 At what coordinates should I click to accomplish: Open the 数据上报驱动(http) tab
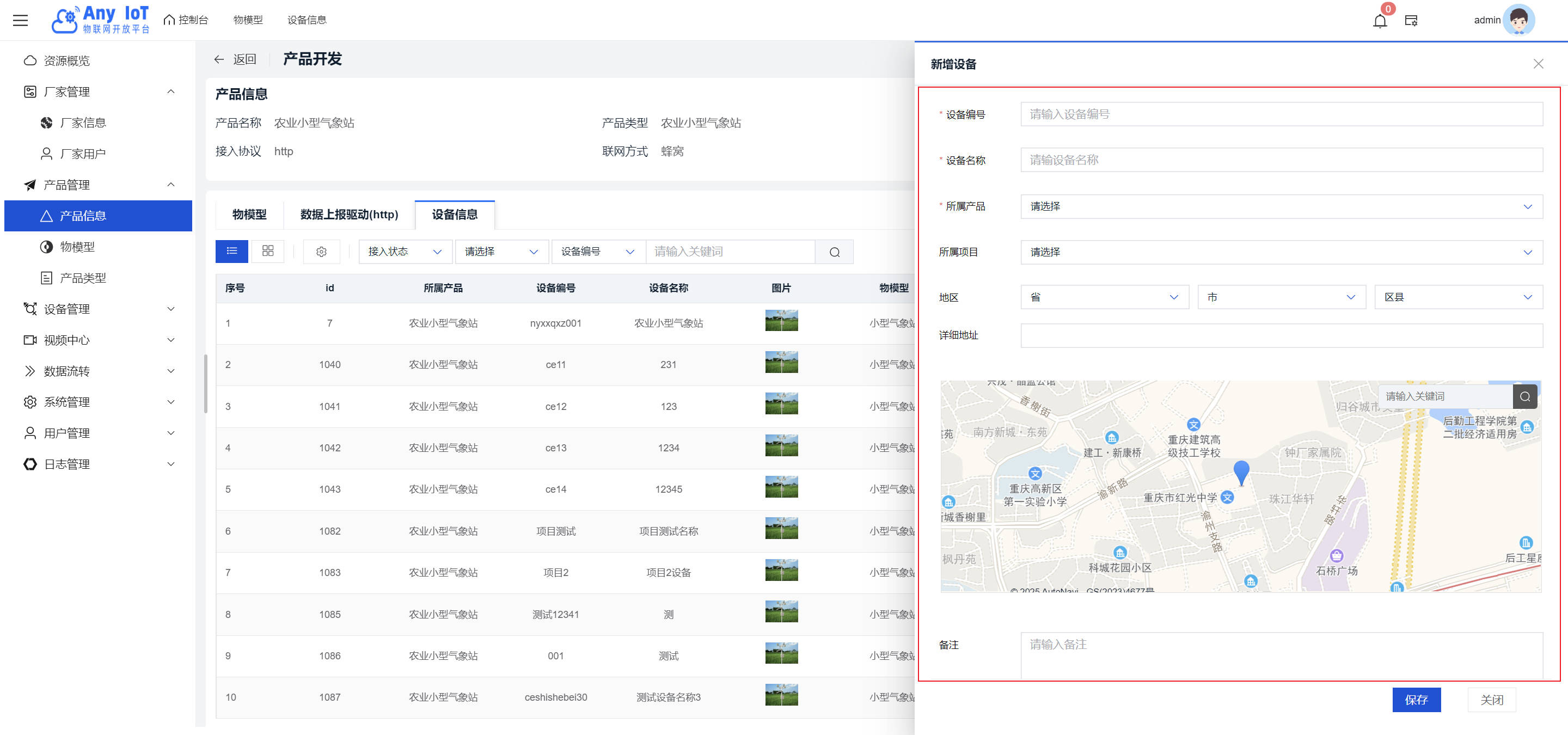point(349,214)
